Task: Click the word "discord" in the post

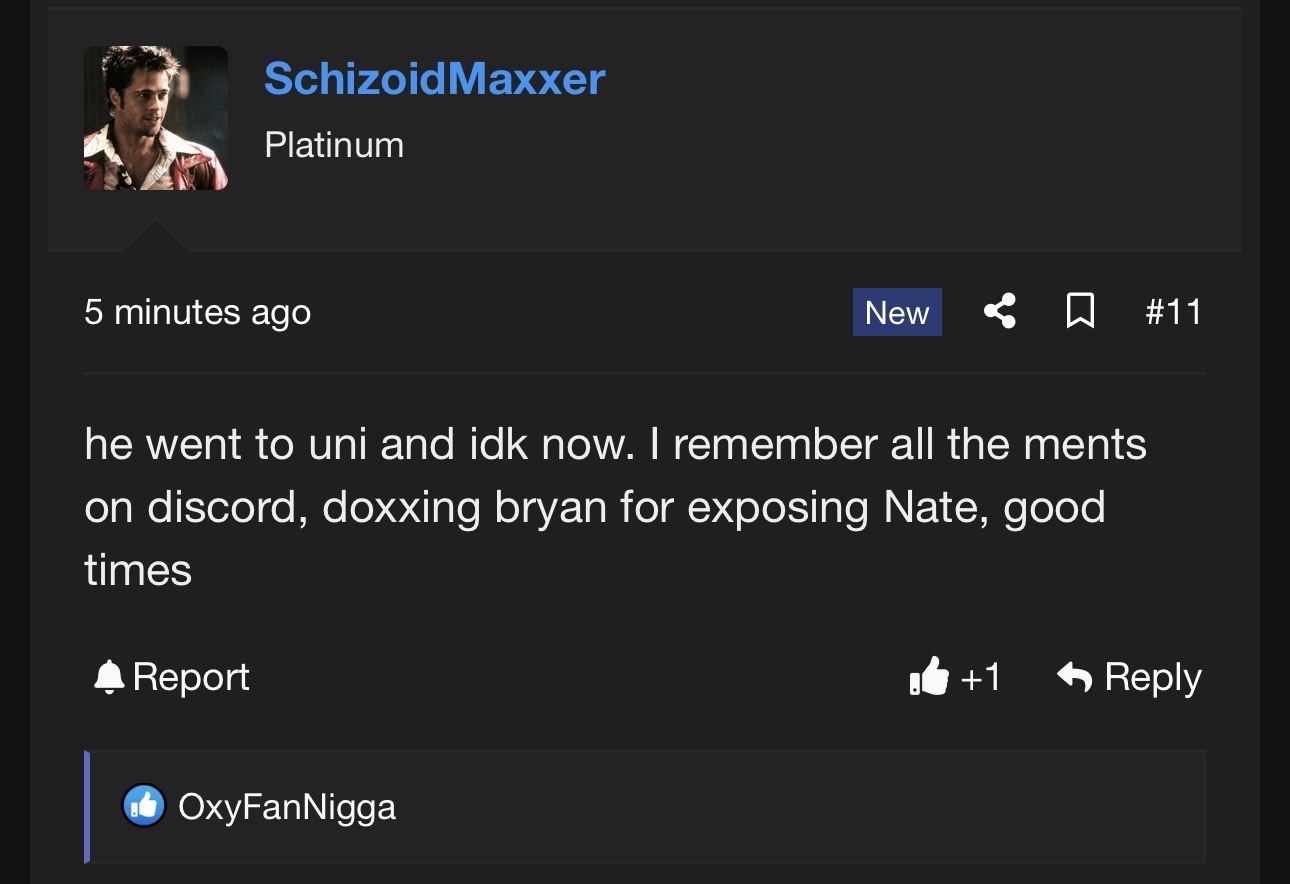Action: 227,507
